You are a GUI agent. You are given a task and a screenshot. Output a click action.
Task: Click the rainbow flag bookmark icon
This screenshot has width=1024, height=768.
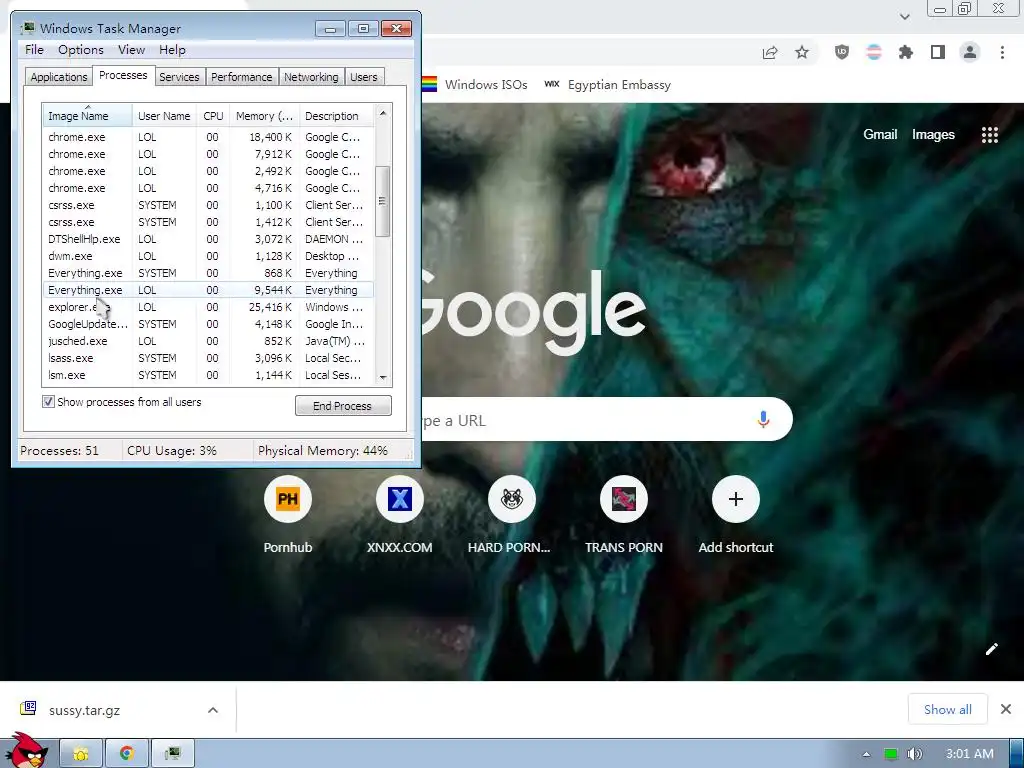(429, 84)
